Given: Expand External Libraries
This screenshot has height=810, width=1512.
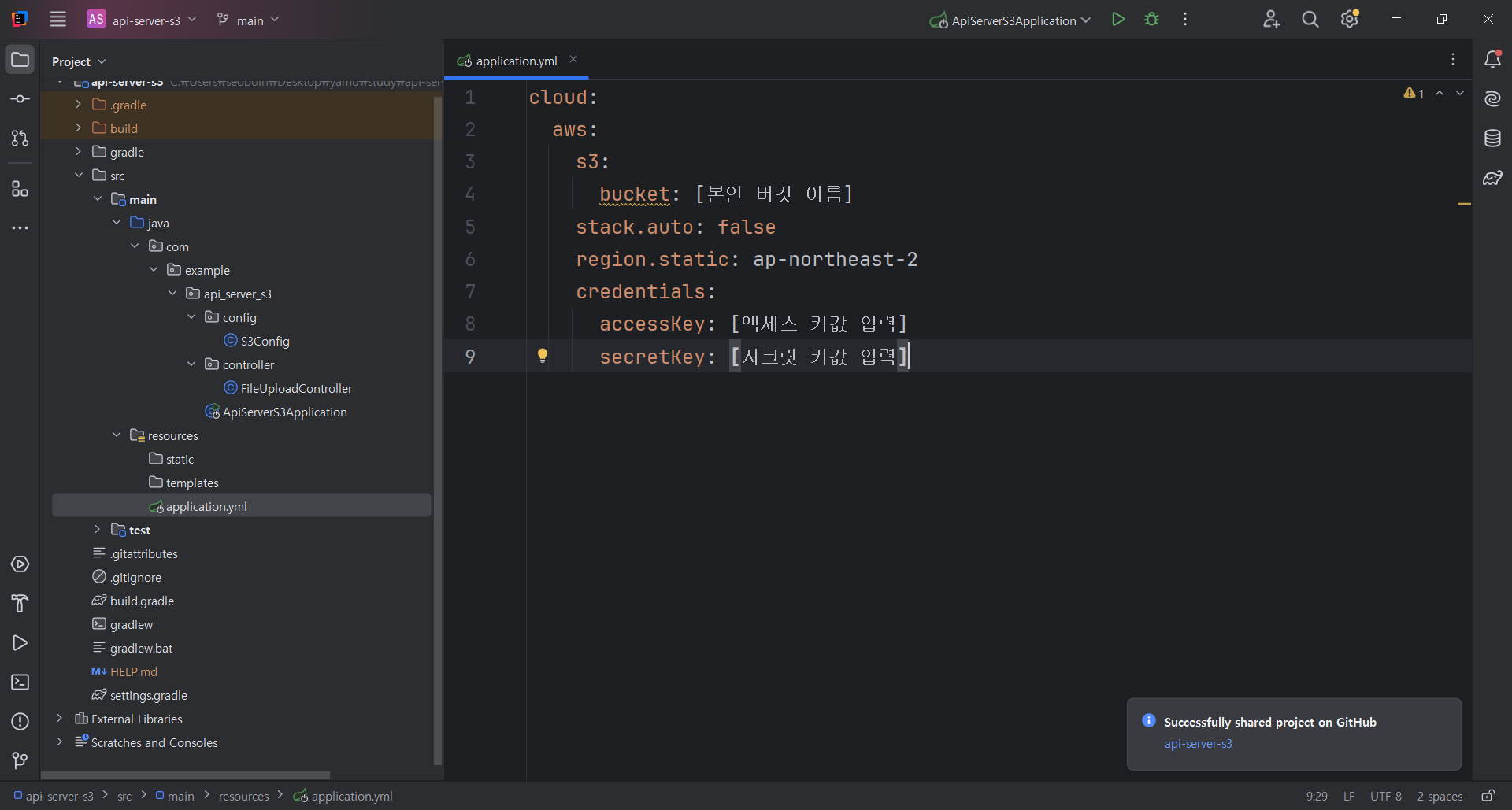Looking at the screenshot, I should coord(59,719).
